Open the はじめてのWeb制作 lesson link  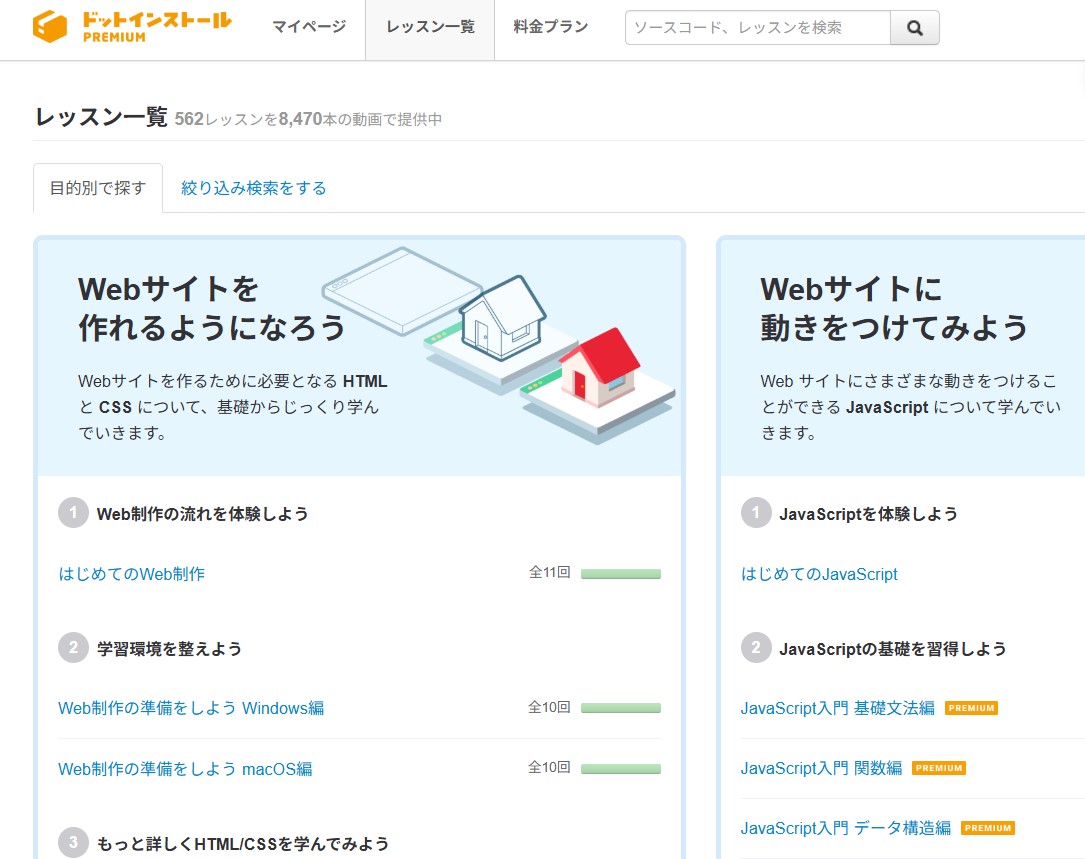(x=130, y=574)
